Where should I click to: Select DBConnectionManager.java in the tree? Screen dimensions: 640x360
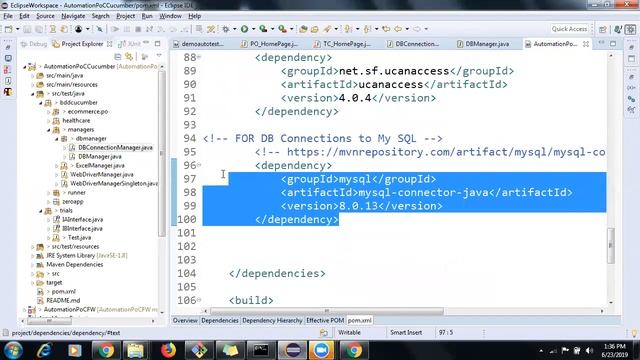point(115,148)
